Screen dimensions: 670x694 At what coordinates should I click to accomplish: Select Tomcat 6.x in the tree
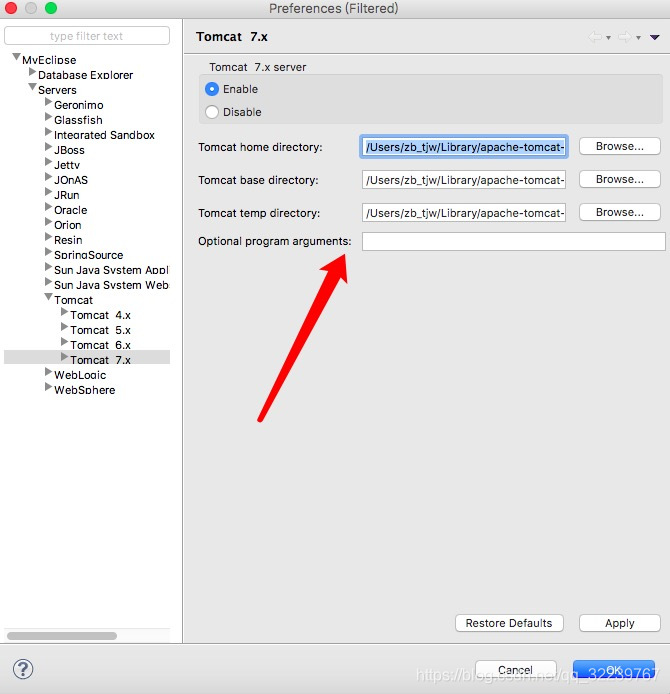[x=100, y=345]
